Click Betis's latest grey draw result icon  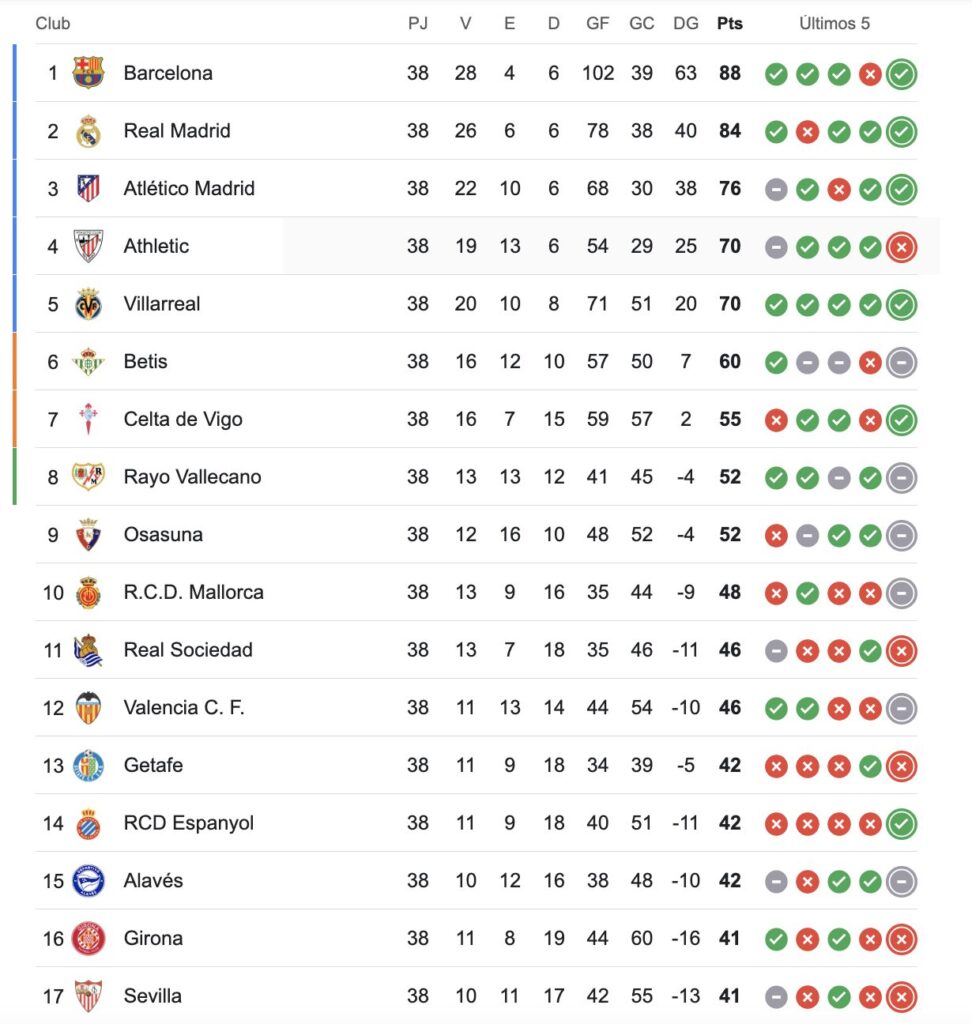coord(901,362)
